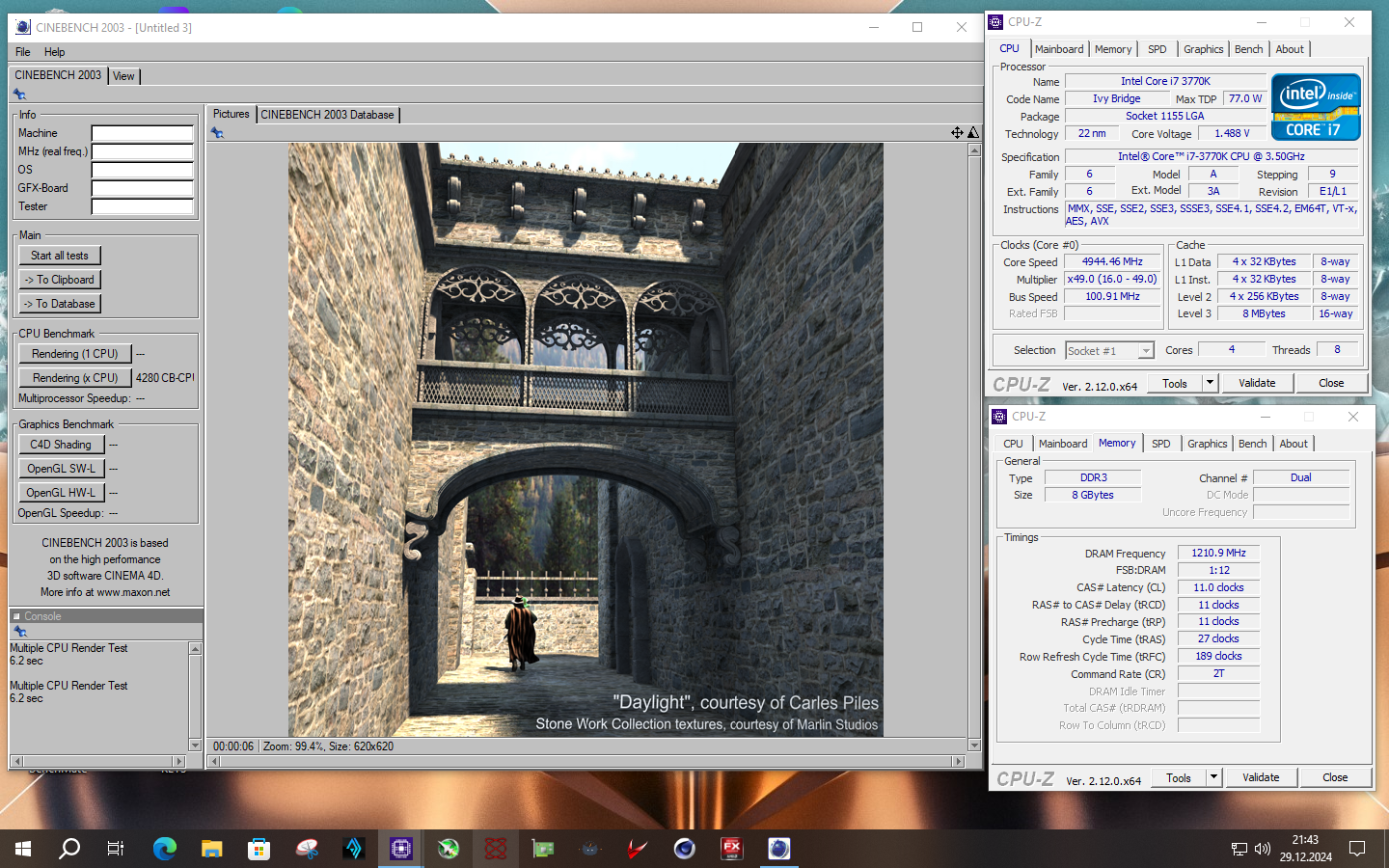The height and width of the screenshot is (868, 1389).
Task: Switch to the CPU-Z taskbar icon
Action: [401, 849]
